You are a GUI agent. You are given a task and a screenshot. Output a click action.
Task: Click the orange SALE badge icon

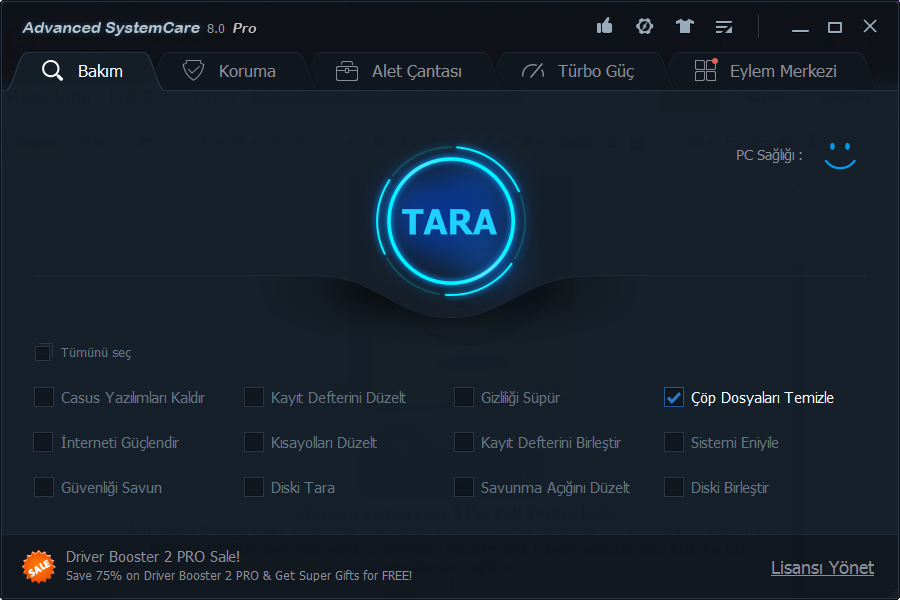(38, 567)
